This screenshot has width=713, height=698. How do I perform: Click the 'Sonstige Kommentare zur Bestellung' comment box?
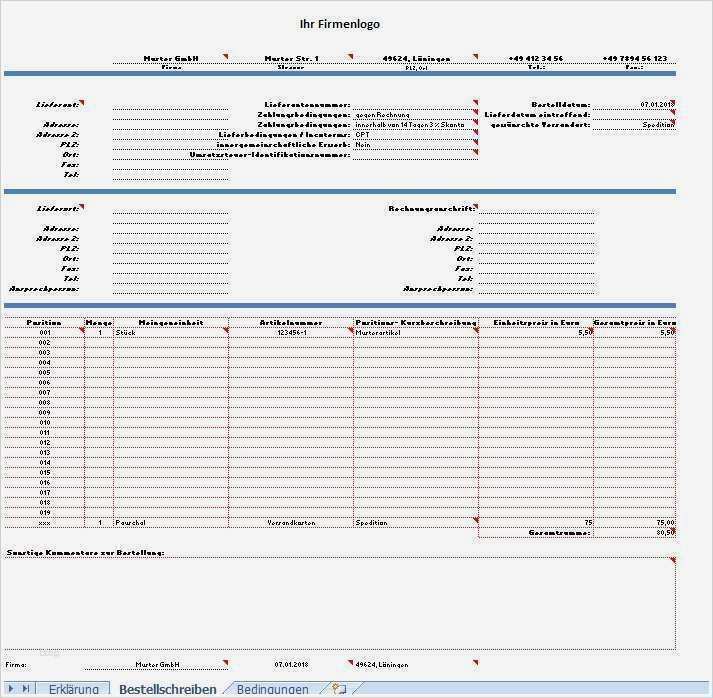340,603
